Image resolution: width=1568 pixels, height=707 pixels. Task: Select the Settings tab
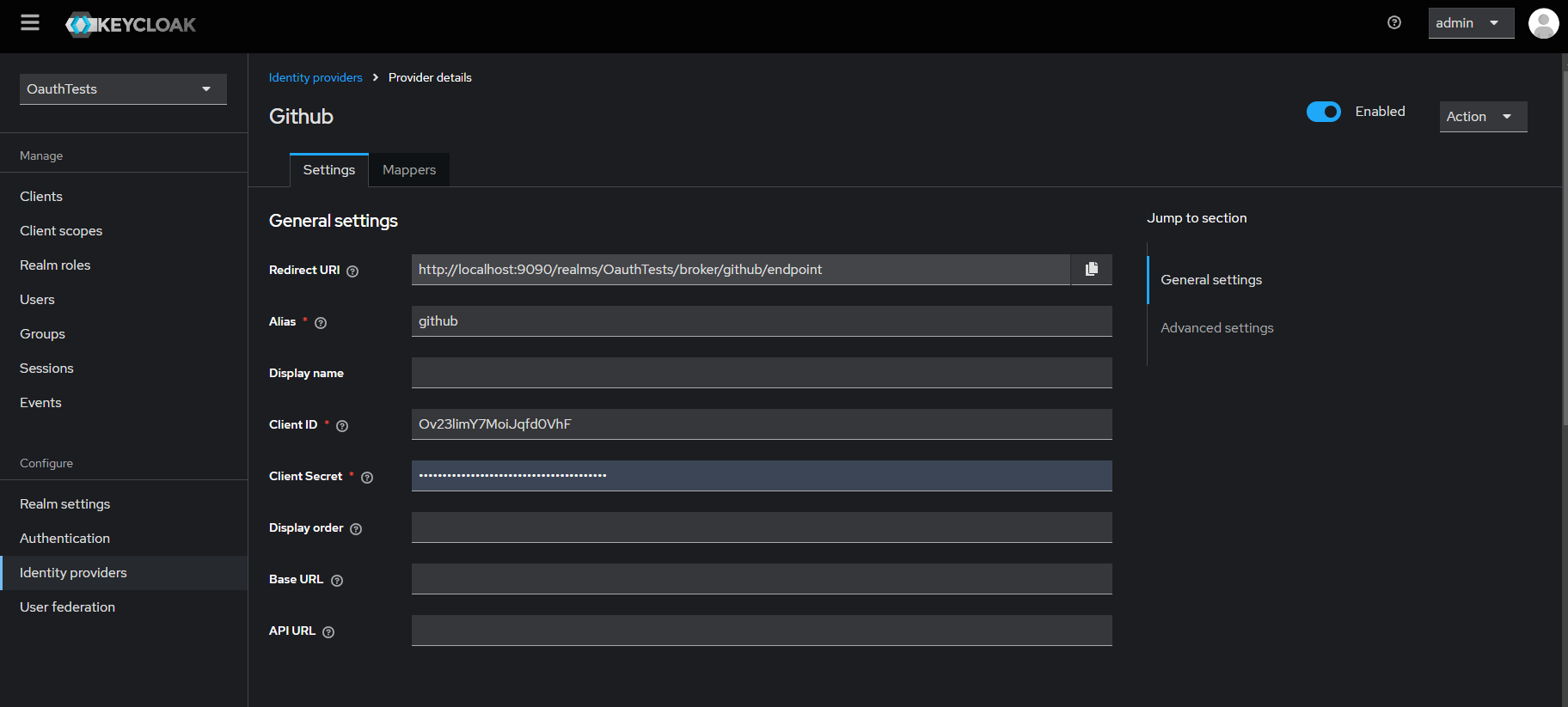point(329,170)
